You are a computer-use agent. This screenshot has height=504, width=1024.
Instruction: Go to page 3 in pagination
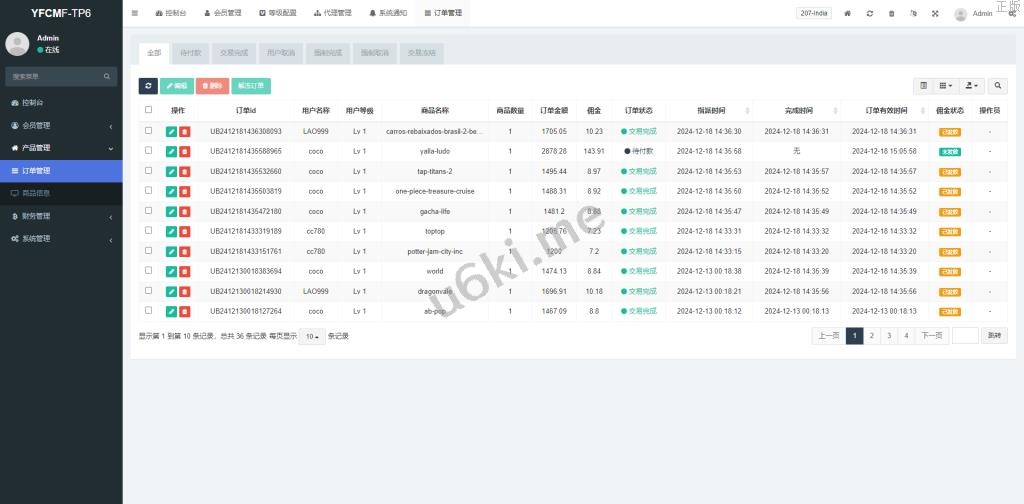(888, 336)
